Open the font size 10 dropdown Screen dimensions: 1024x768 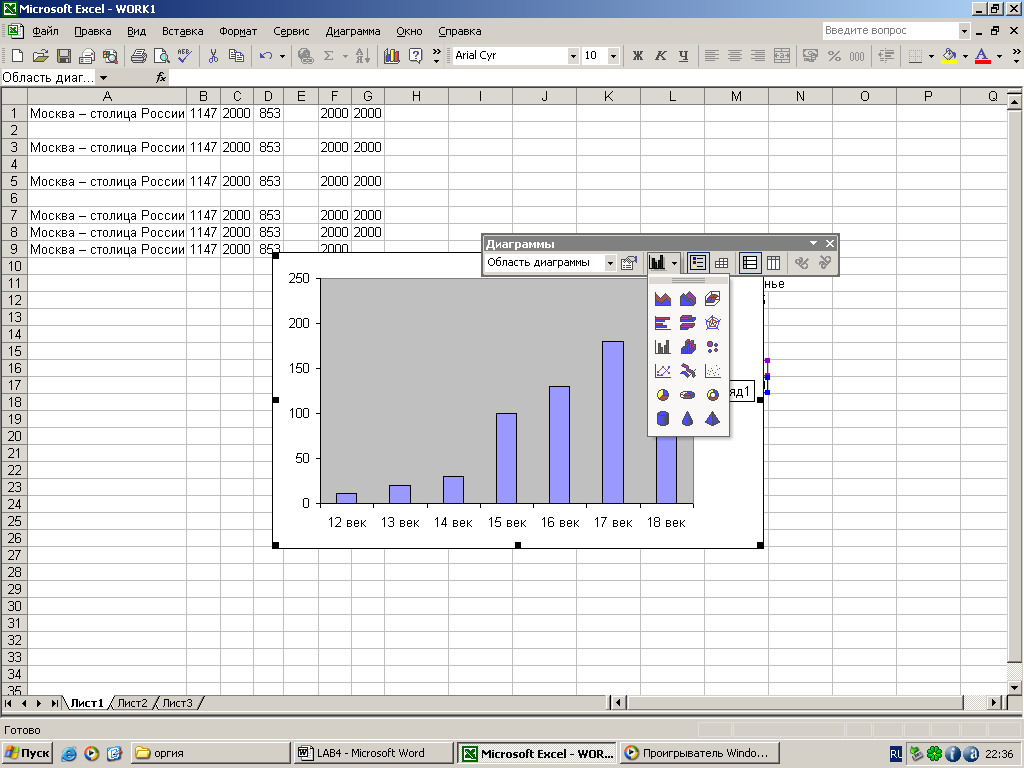[613, 56]
